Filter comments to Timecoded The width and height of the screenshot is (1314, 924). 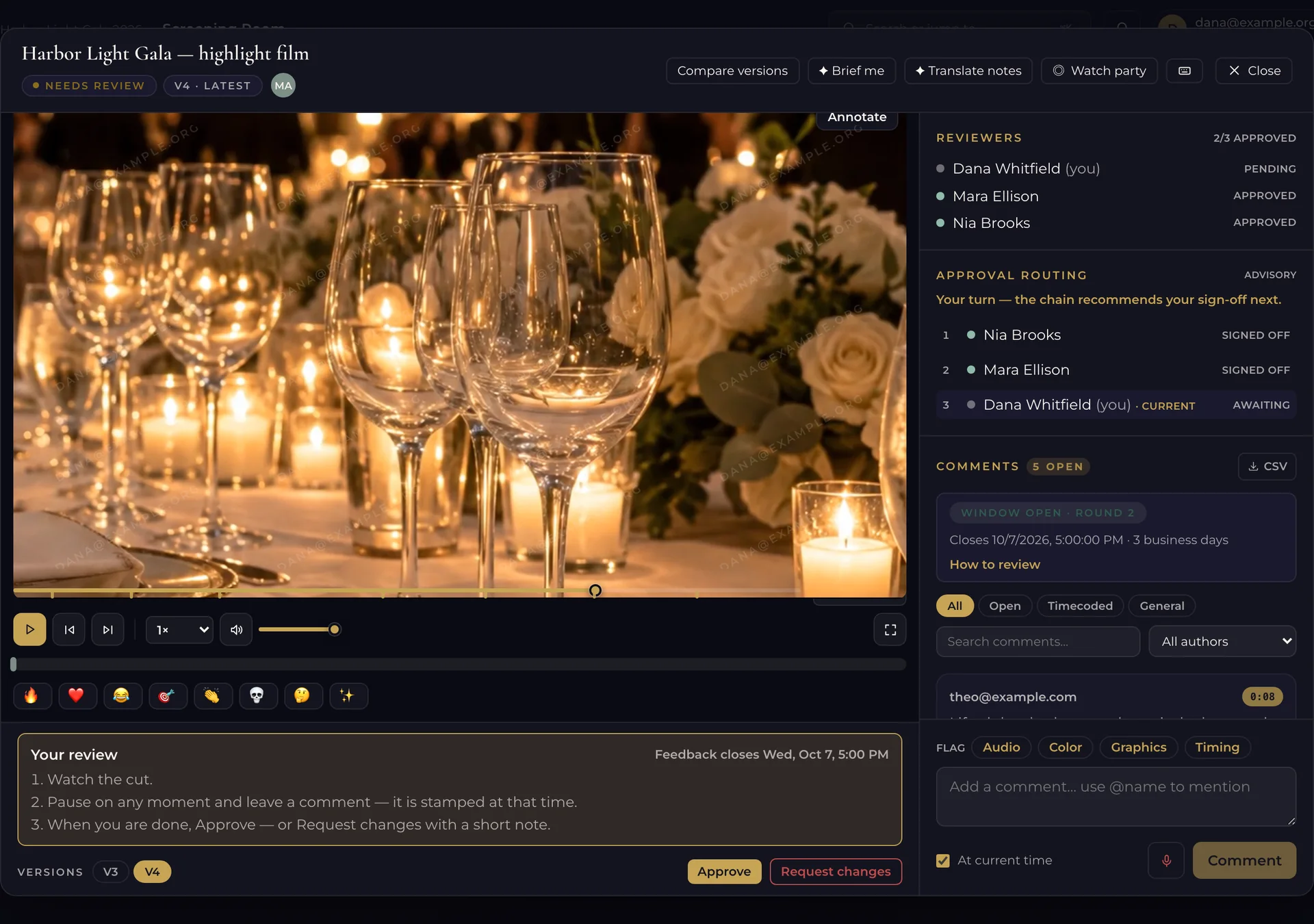1080,606
